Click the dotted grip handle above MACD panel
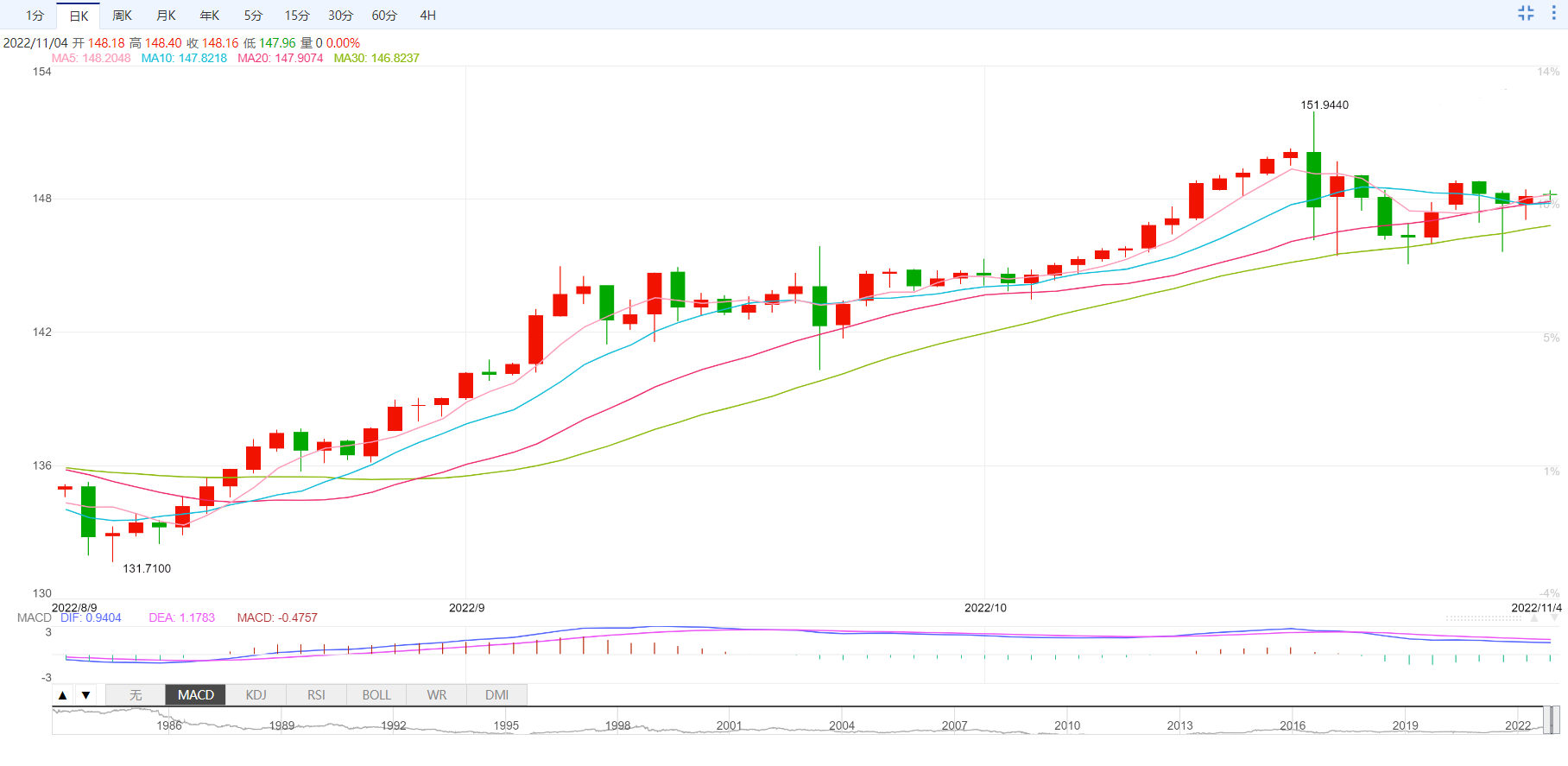Screen dimensions: 1568x766 click(x=1484, y=618)
